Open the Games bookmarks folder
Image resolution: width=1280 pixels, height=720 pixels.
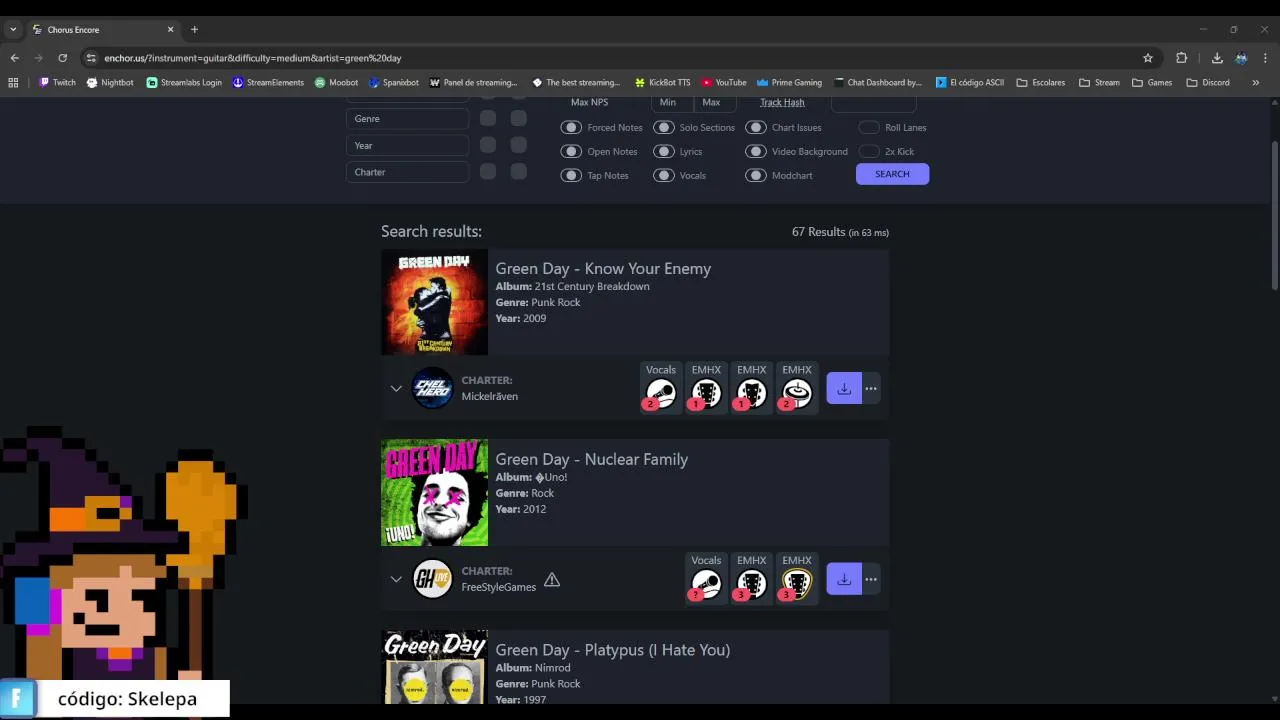tap(1152, 82)
